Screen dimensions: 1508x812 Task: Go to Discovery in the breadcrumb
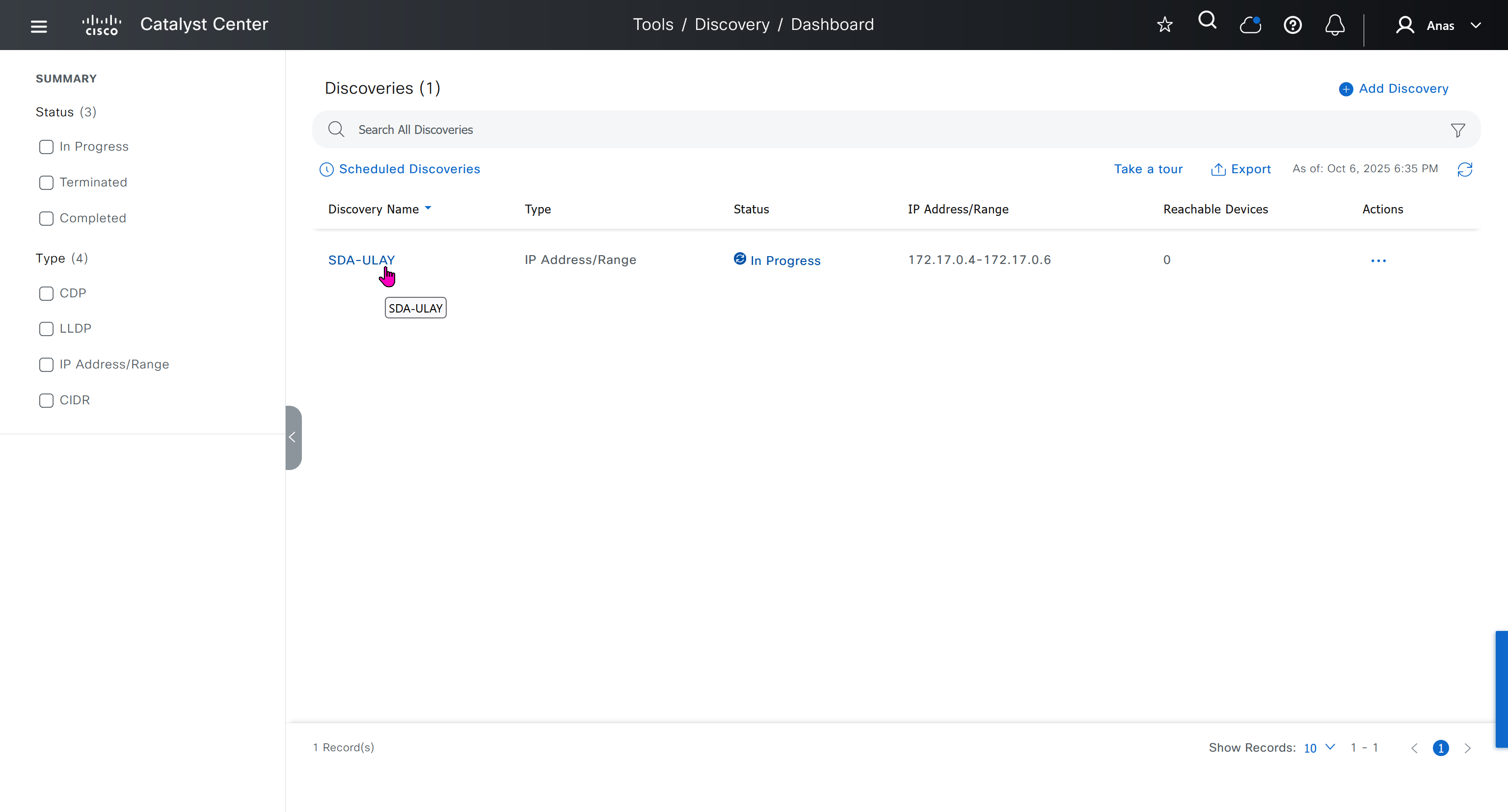click(x=732, y=25)
